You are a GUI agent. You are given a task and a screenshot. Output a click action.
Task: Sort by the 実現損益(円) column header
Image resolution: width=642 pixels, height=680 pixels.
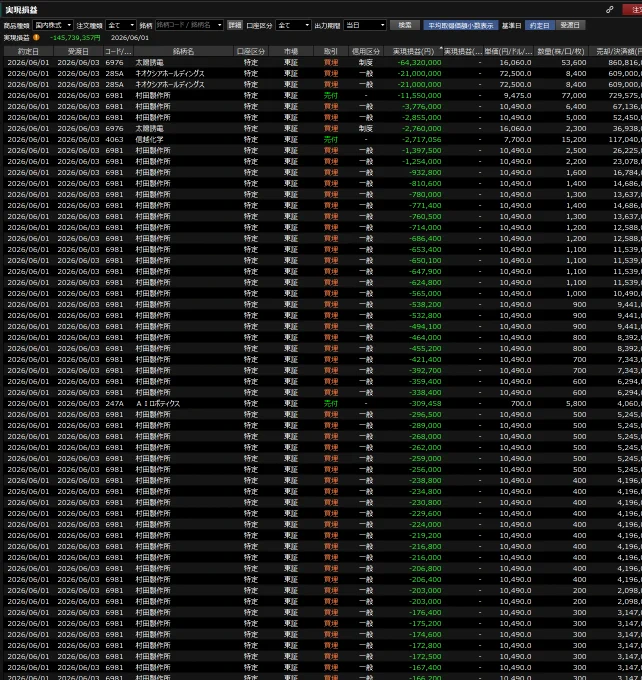click(413, 51)
